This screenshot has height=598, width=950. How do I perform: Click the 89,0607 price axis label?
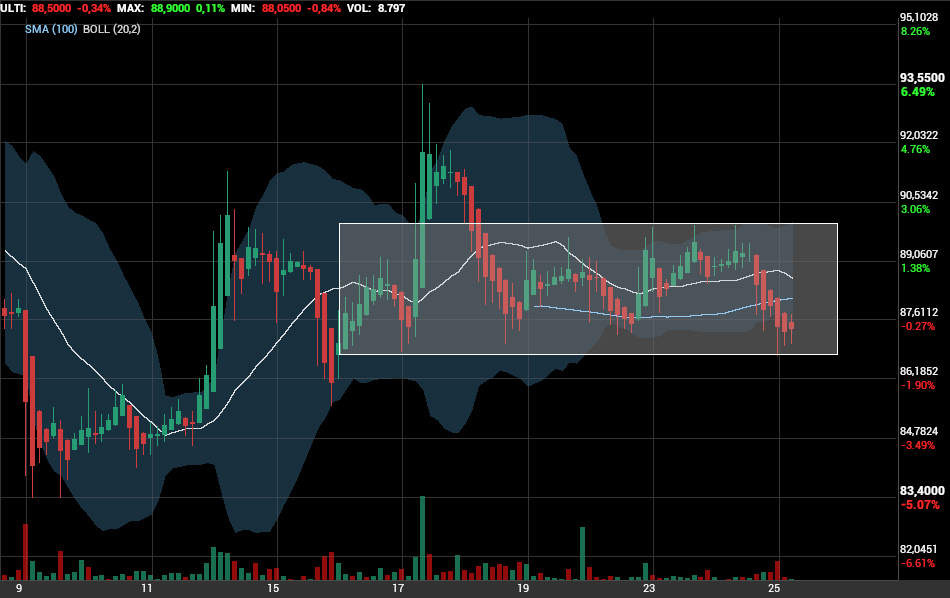919,254
